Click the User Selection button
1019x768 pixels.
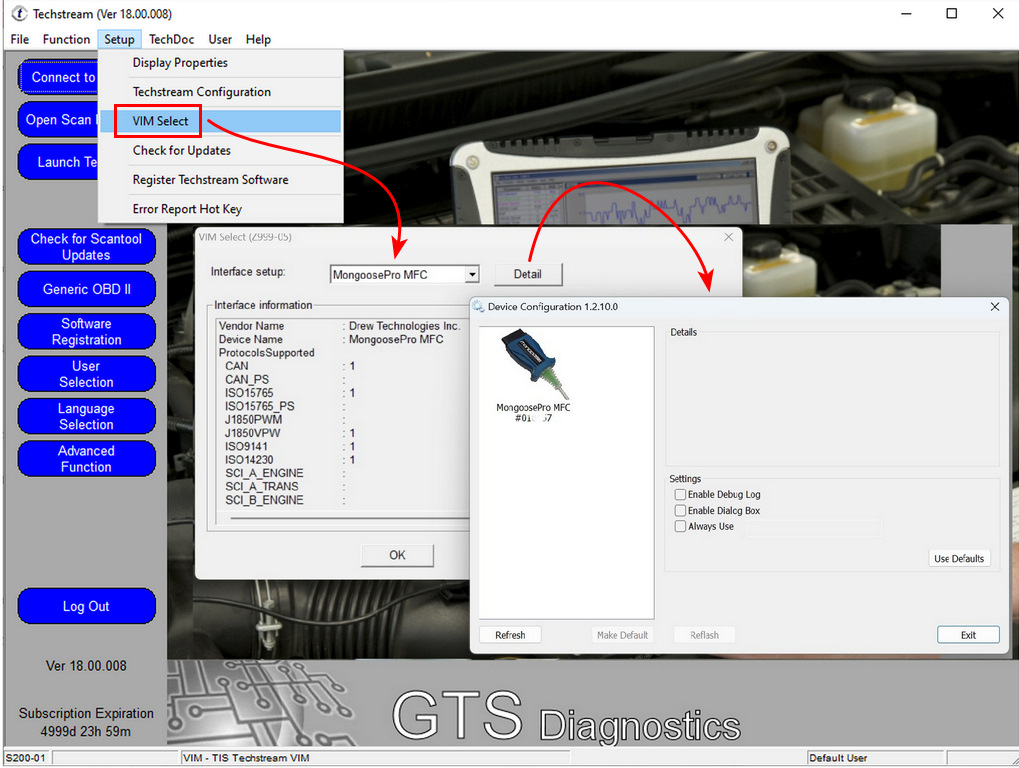tap(86, 374)
